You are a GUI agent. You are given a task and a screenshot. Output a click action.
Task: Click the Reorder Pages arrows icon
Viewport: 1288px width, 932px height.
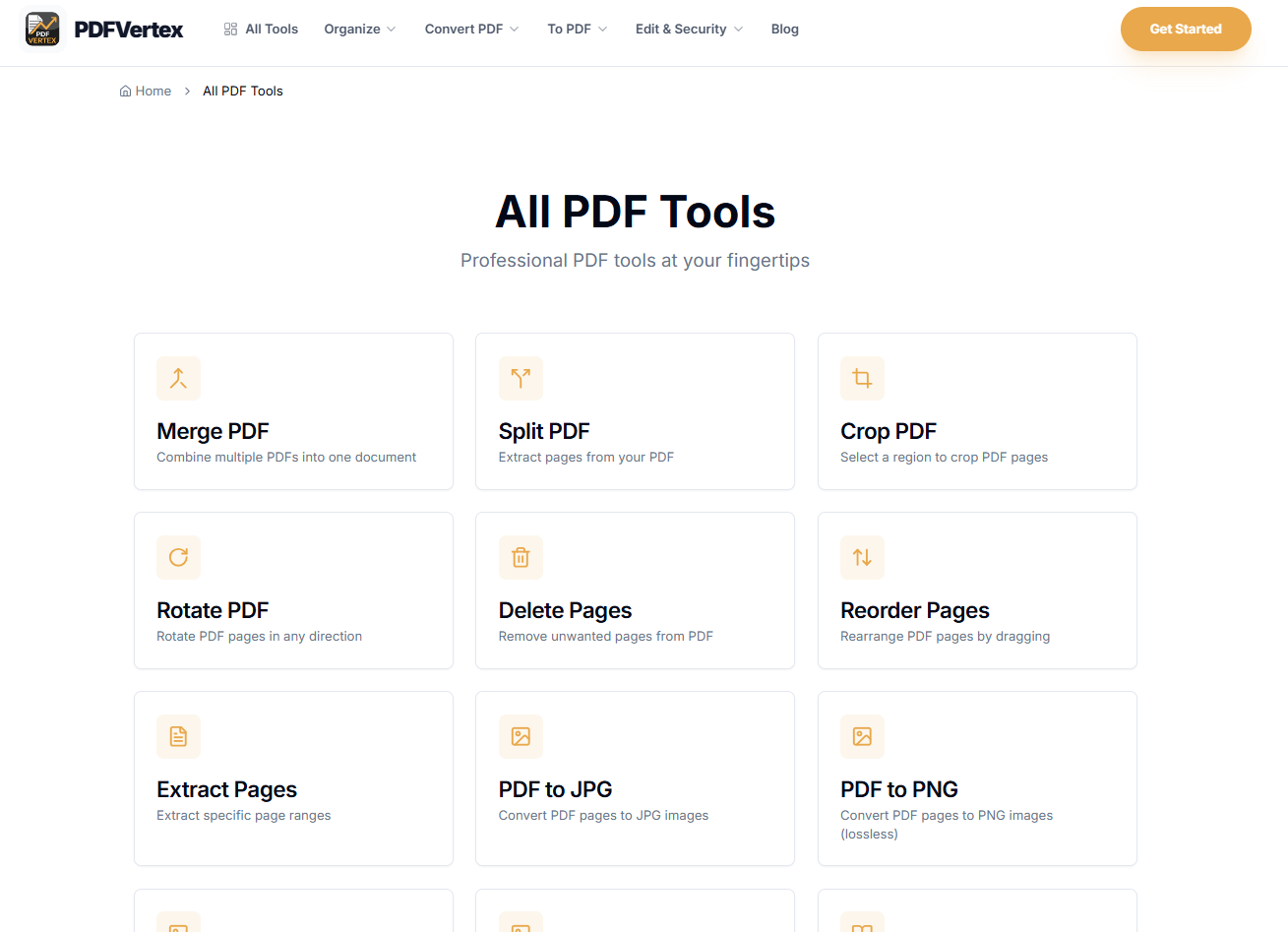click(x=862, y=557)
